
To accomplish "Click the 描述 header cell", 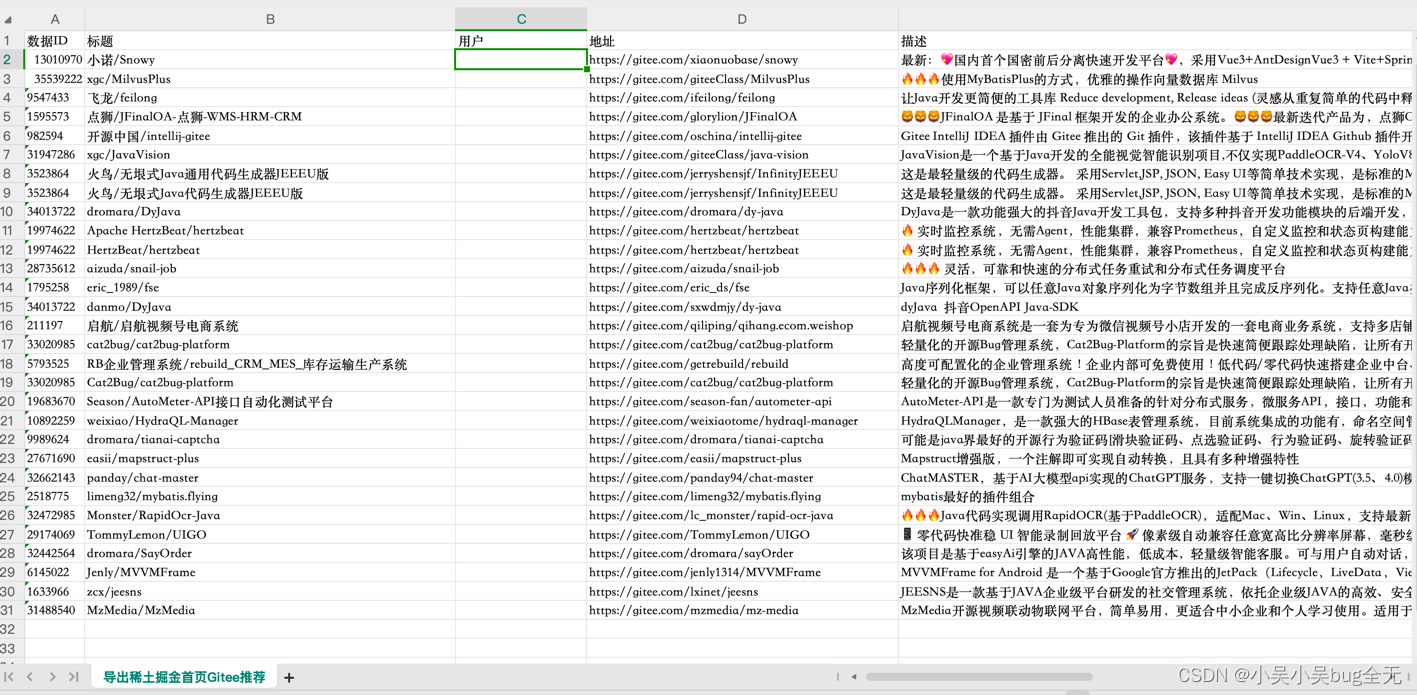I will point(1157,41).
